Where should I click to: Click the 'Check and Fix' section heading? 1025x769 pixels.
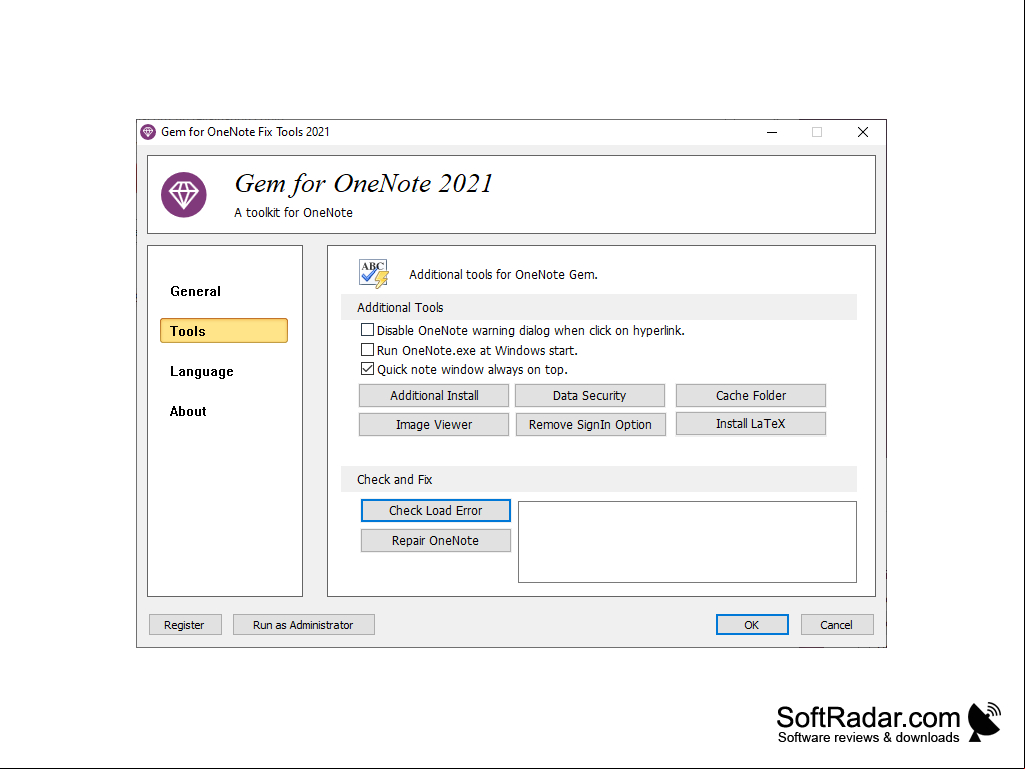click(395, 479)
